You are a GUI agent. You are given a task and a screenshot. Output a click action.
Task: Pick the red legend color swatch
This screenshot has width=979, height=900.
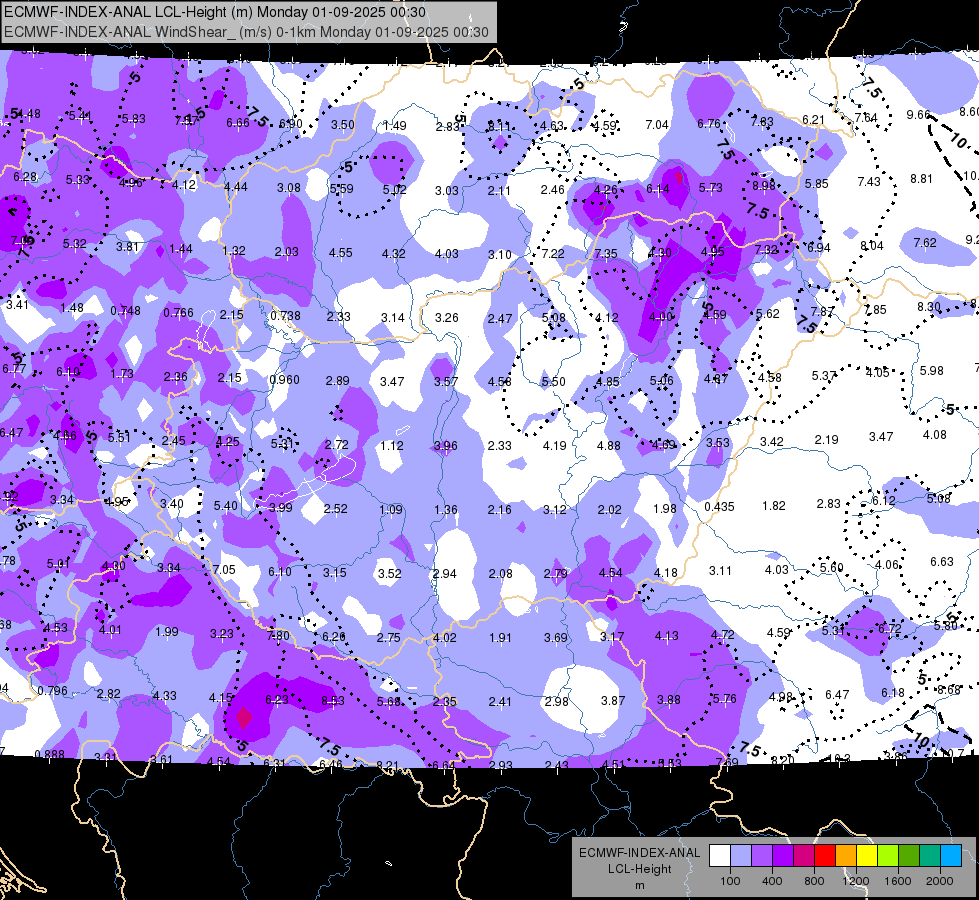[825, 856]
